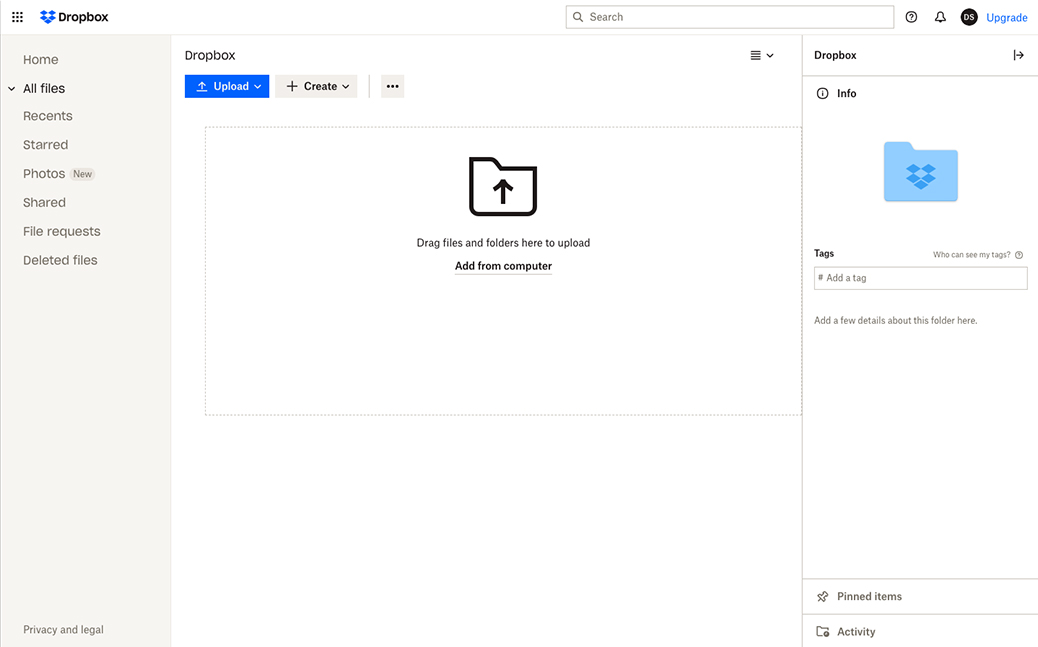Open the help question mark icon

click(x=911, y=17)
